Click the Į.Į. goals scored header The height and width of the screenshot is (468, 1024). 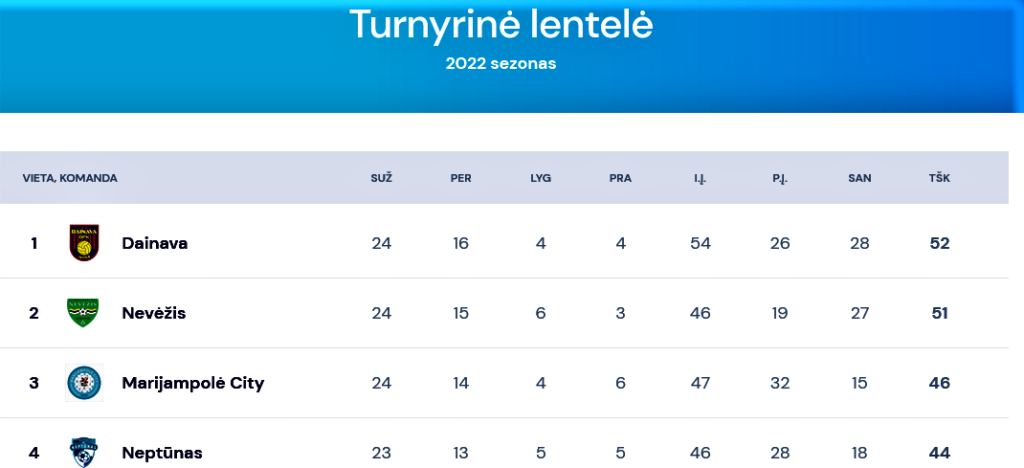tap(700, 178)
